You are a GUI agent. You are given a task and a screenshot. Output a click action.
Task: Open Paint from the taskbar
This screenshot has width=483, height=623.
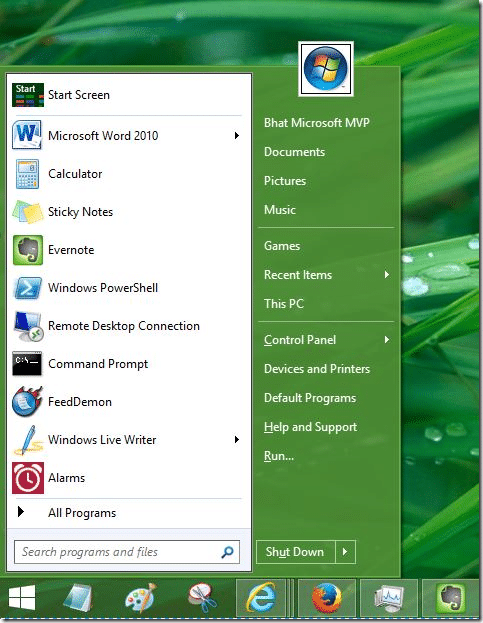pyautogui.click(x=140, y=598)
